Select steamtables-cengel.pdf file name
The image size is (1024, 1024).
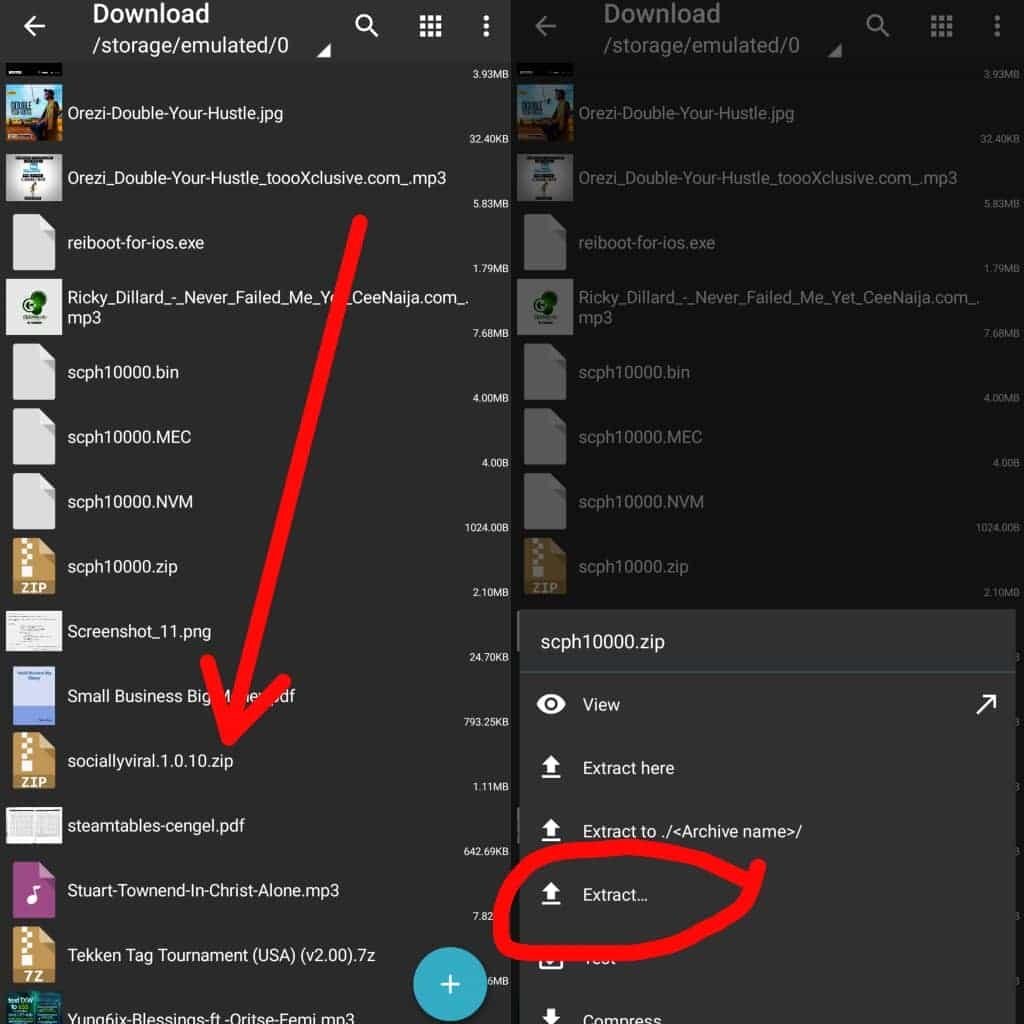(155, 825)
